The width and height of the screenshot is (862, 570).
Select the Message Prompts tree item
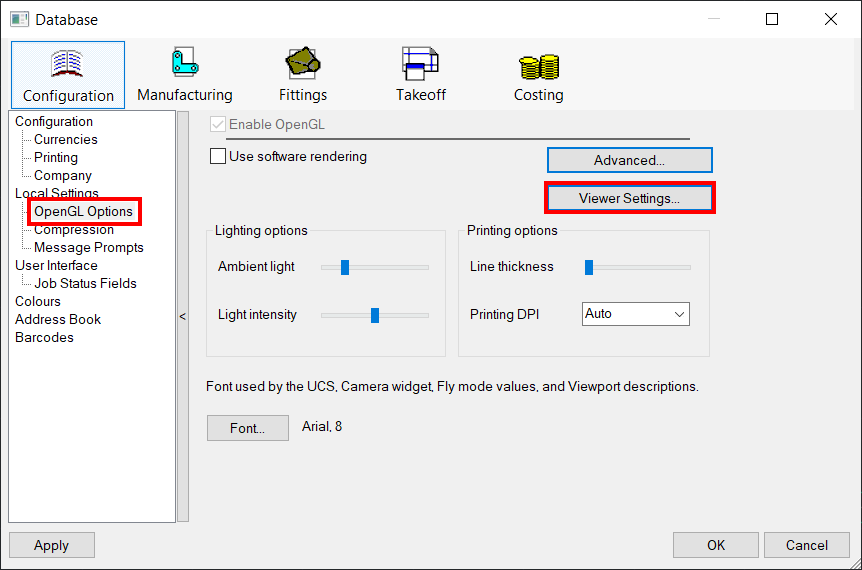89,247
